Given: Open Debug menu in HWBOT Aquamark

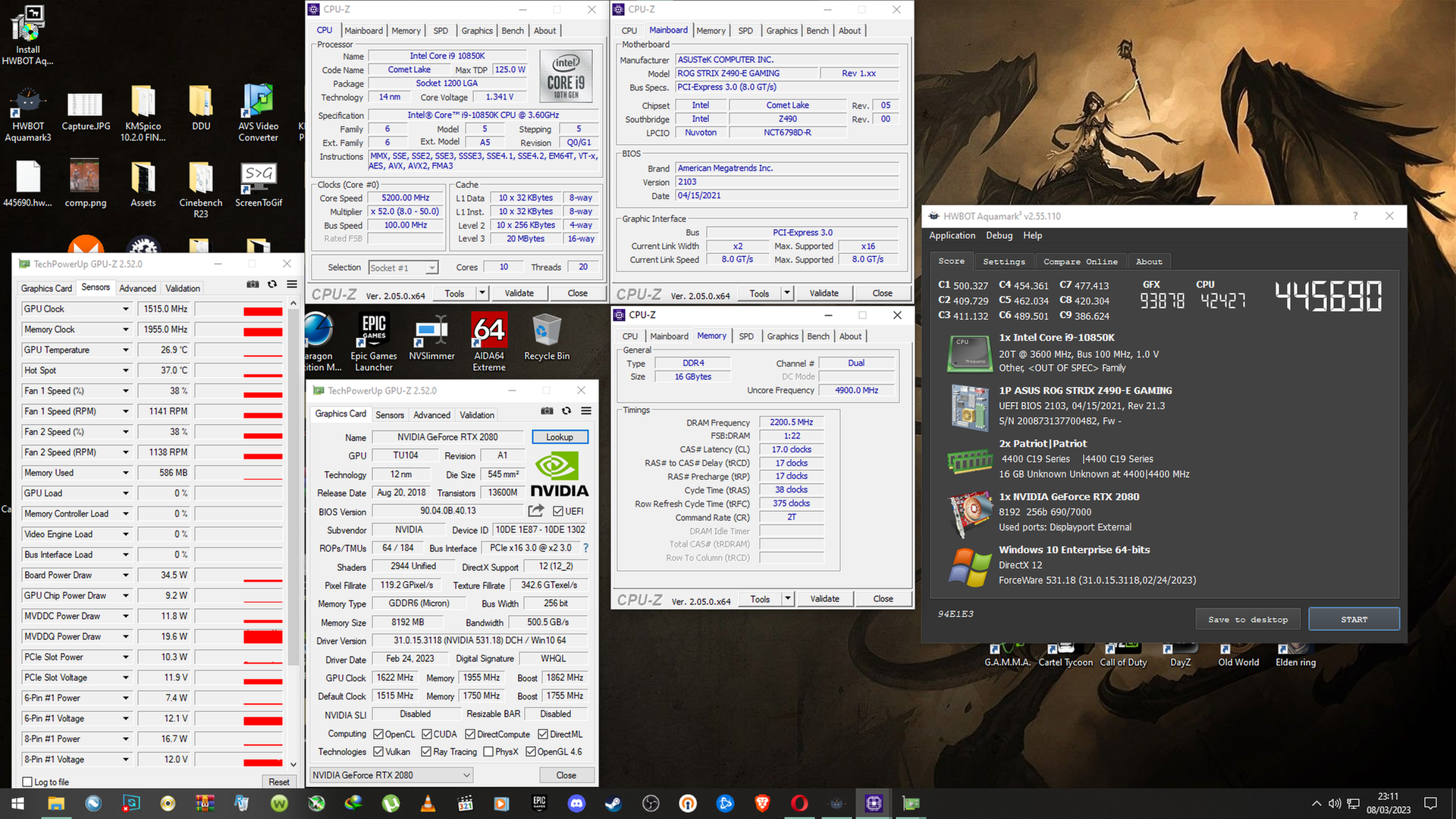Looking at the screenshot, I should coord(999,235).
